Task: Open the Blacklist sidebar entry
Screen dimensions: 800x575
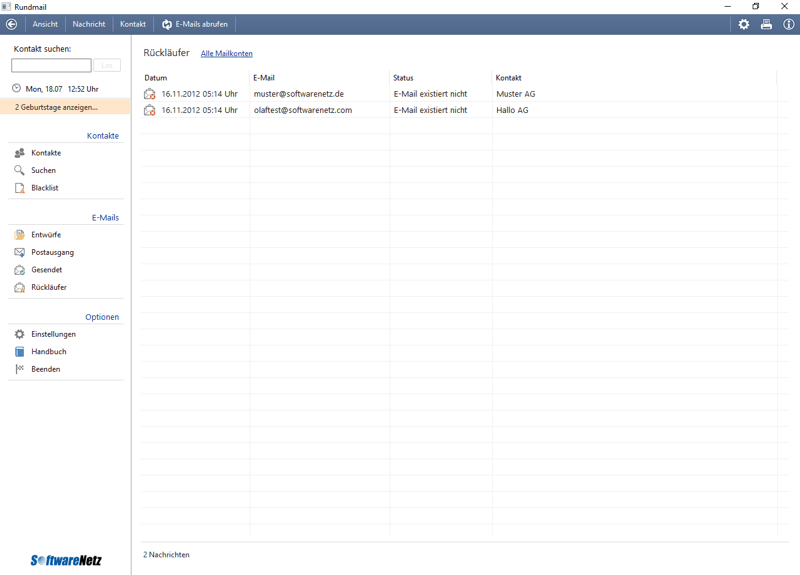Action: 44,188
